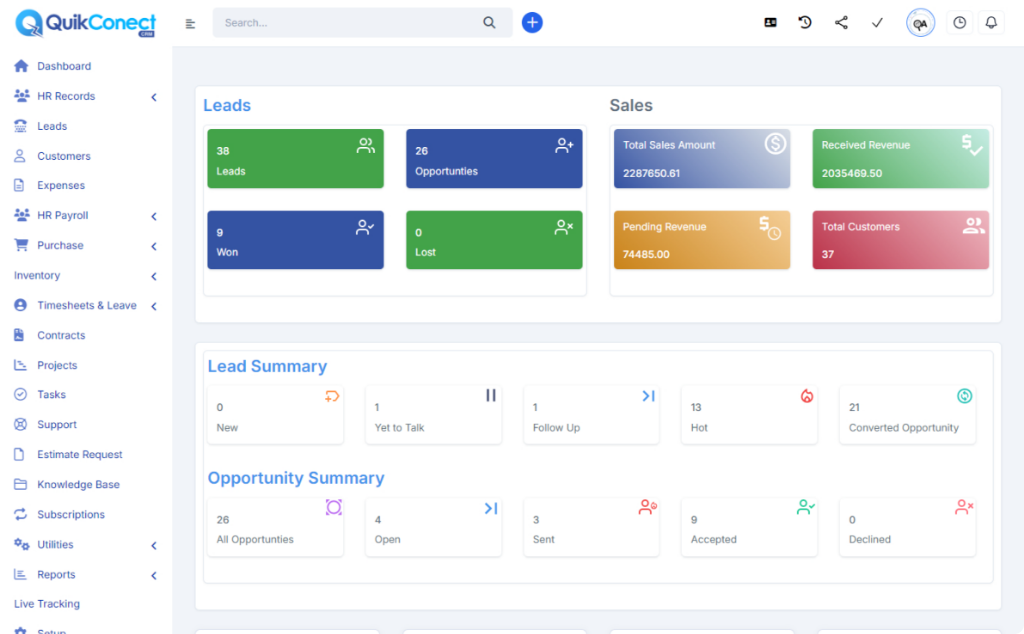Click the Opportunity Summary heading
The image size is (1024, 634).
(x=296, y=478)
